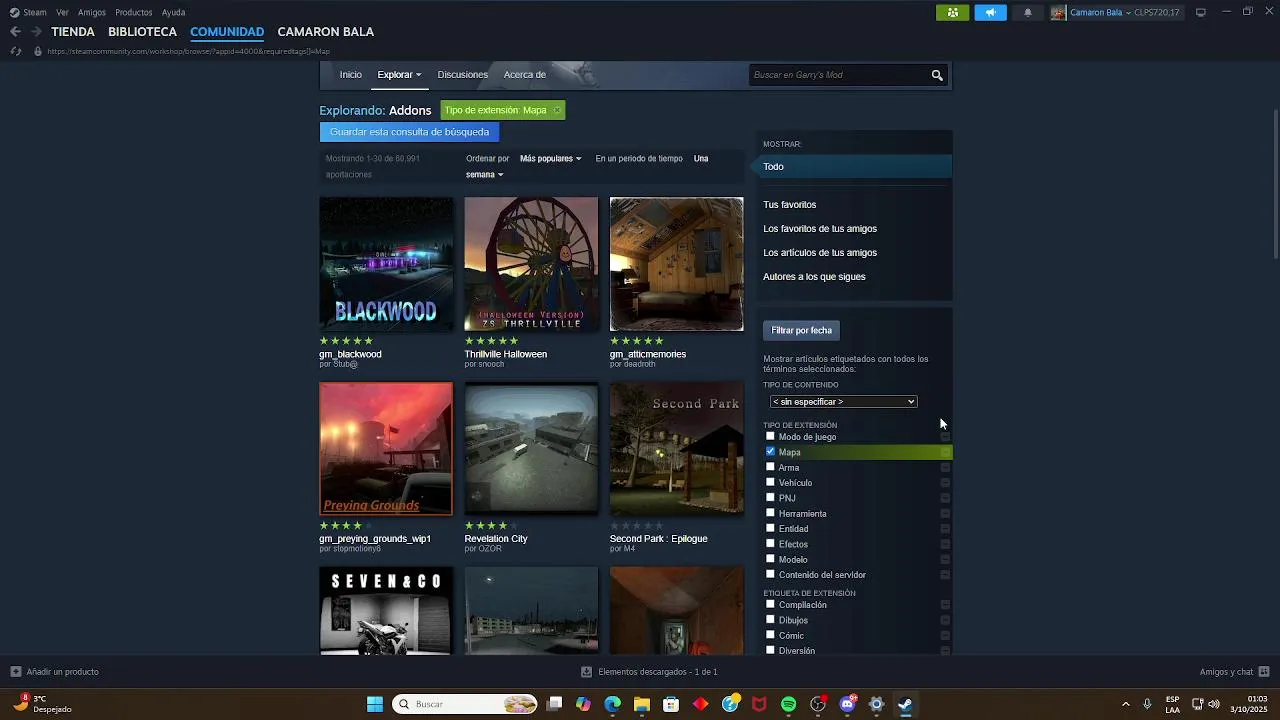1280x720 pixels.
Task: Open the Amigos y chat icon
Action: (x=1264, y=672)
